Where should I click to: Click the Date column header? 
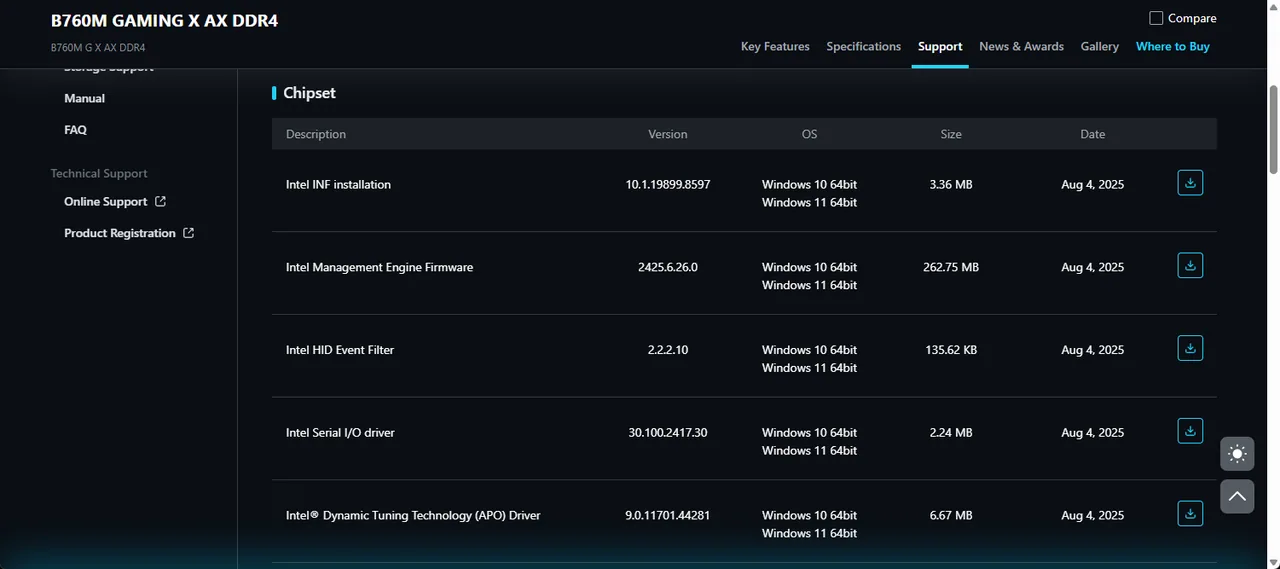[1093, 134]
